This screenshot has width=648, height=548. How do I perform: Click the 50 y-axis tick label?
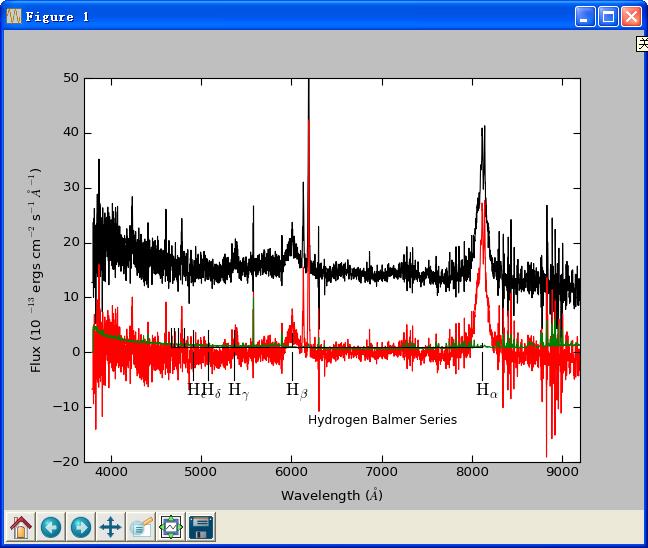[71, 78]
